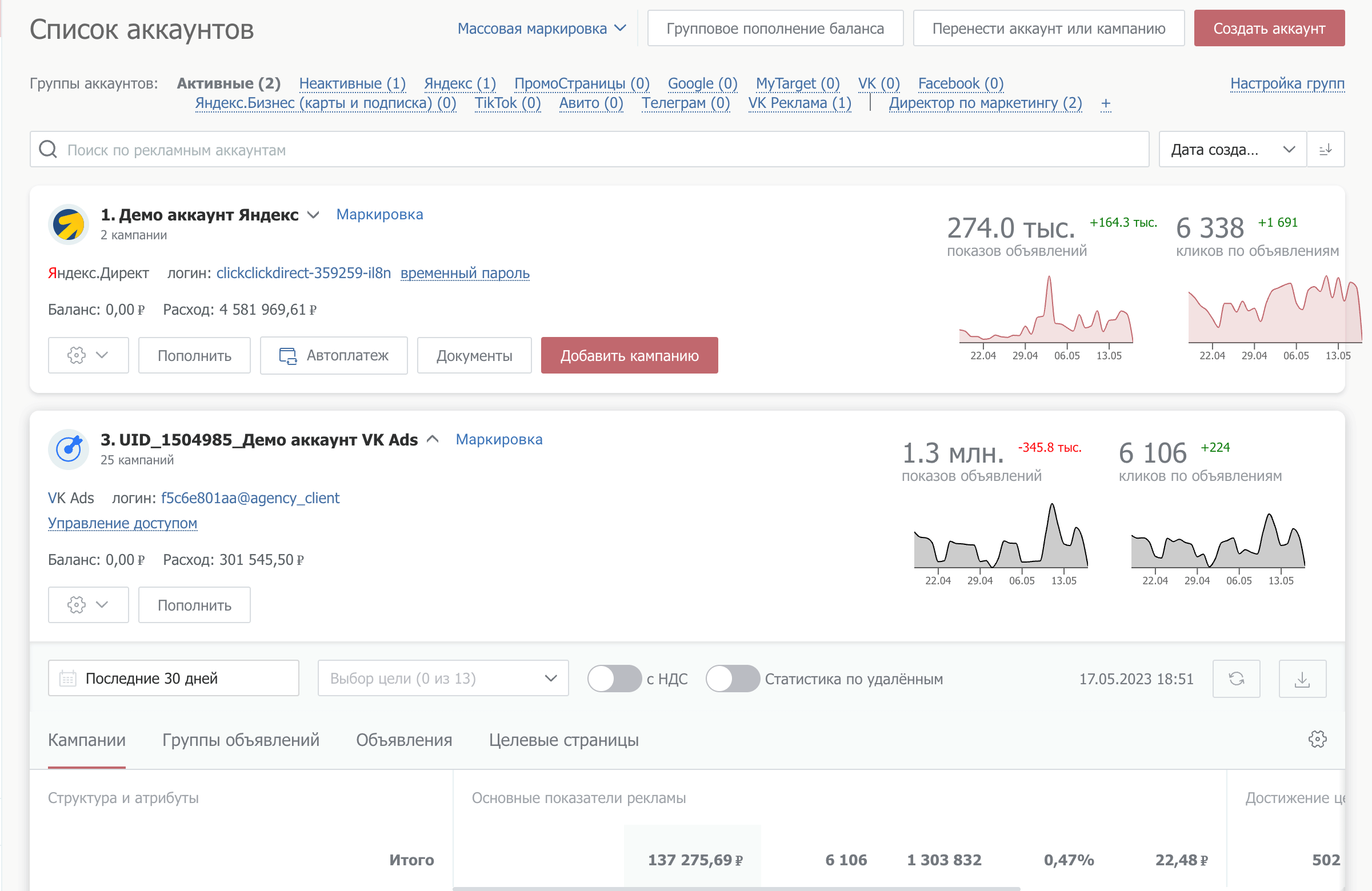This screenshot has width=1372, height=891.
Task: Select VK Реклама (1) group
Action: click(x=799, y=103)
